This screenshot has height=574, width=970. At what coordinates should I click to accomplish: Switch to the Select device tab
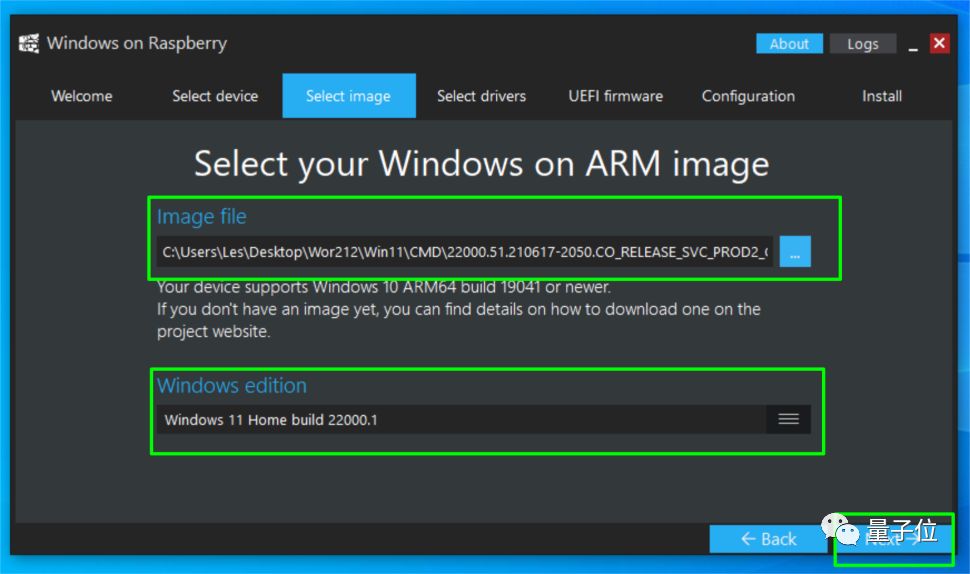pyautogui.click(x=215, y=96)
